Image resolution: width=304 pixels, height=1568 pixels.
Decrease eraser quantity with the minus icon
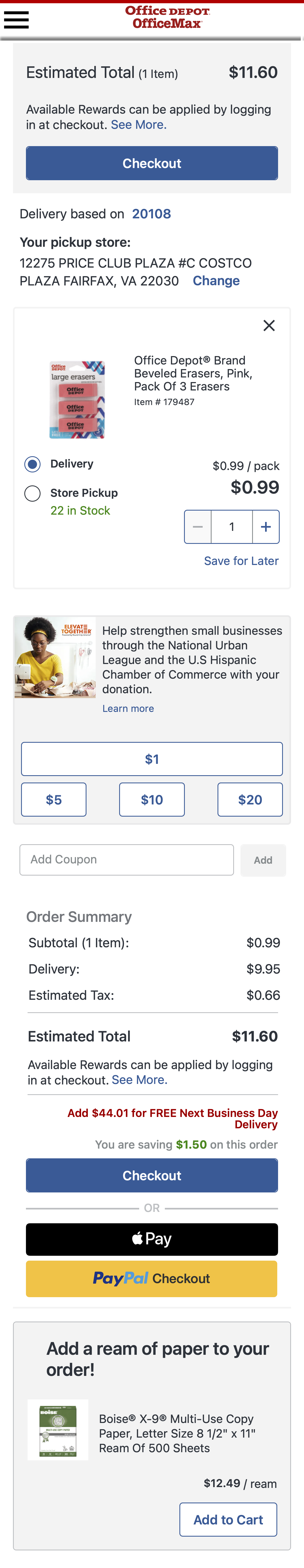(x=198, y=527)
